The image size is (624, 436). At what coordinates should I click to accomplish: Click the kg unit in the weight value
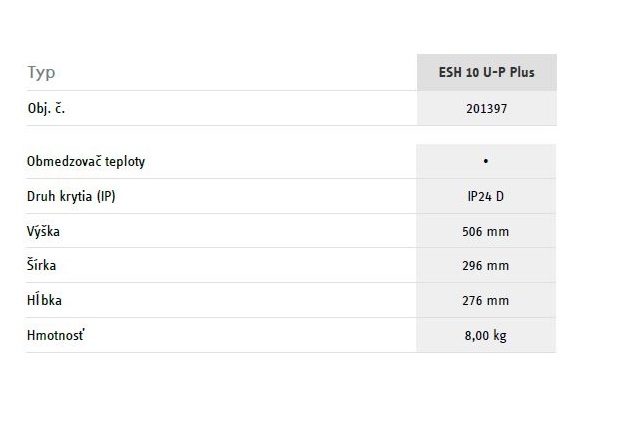pyautogui.click(x=500, y=336)
